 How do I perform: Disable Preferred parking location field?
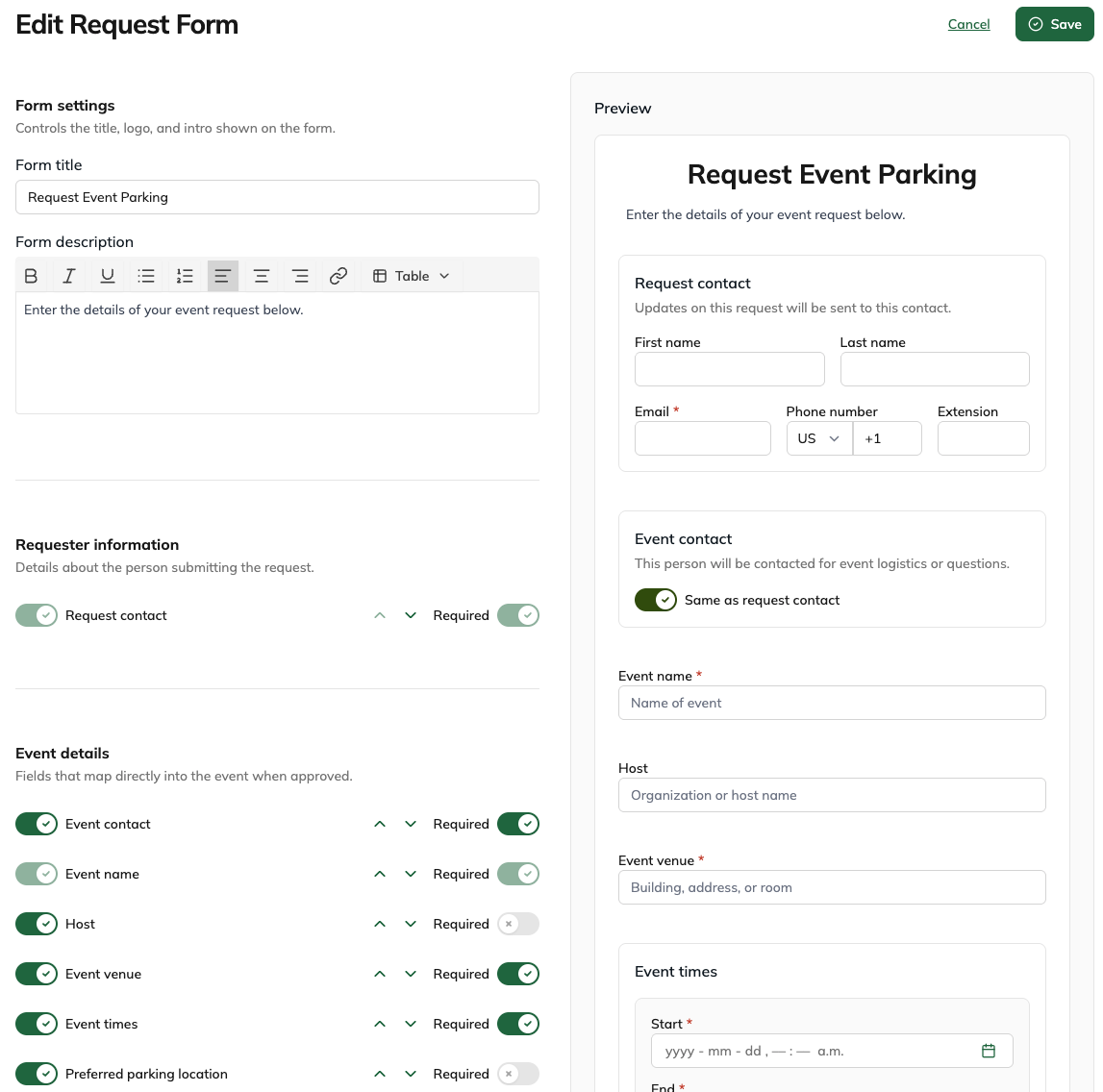pos(37,1074)
